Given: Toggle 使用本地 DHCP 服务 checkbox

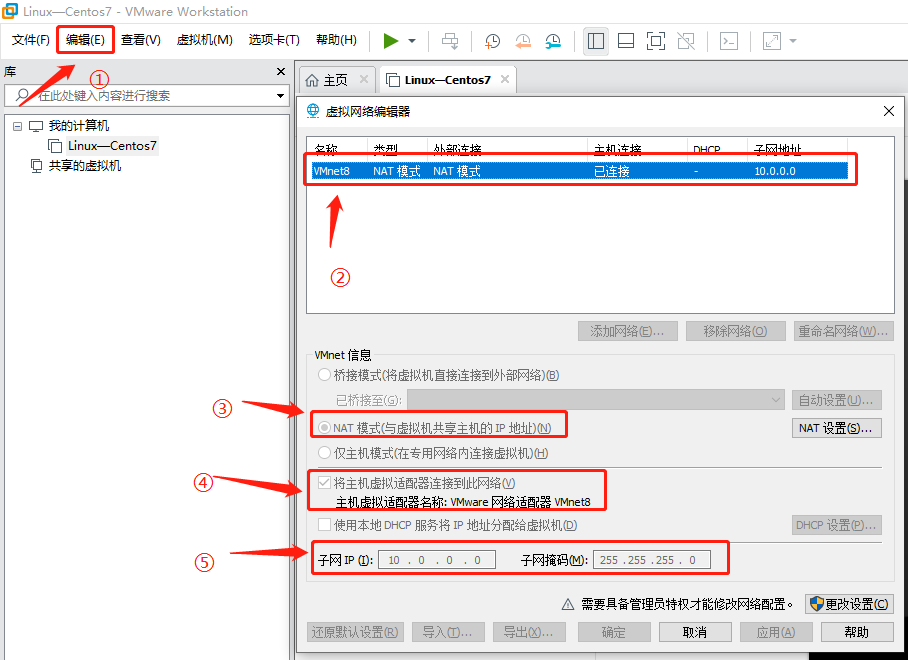Looking at the screenshot, I should point(324,525).
